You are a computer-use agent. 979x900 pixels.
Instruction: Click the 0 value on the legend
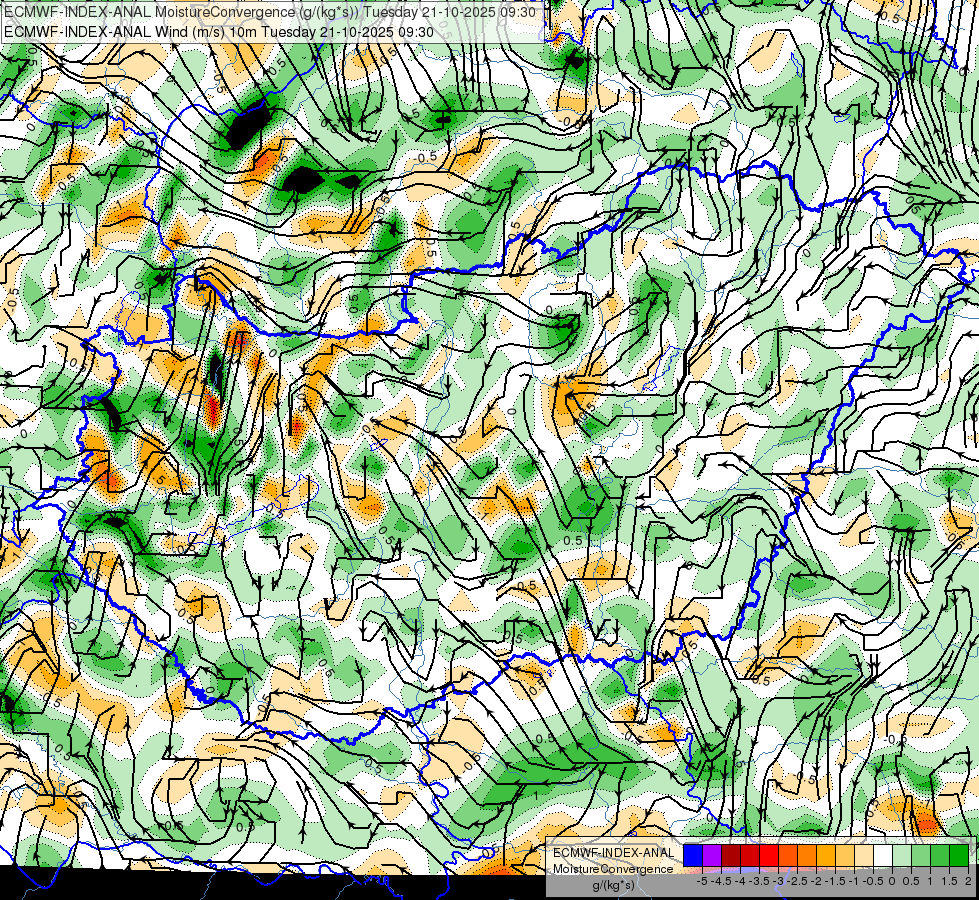coord(892,881)
